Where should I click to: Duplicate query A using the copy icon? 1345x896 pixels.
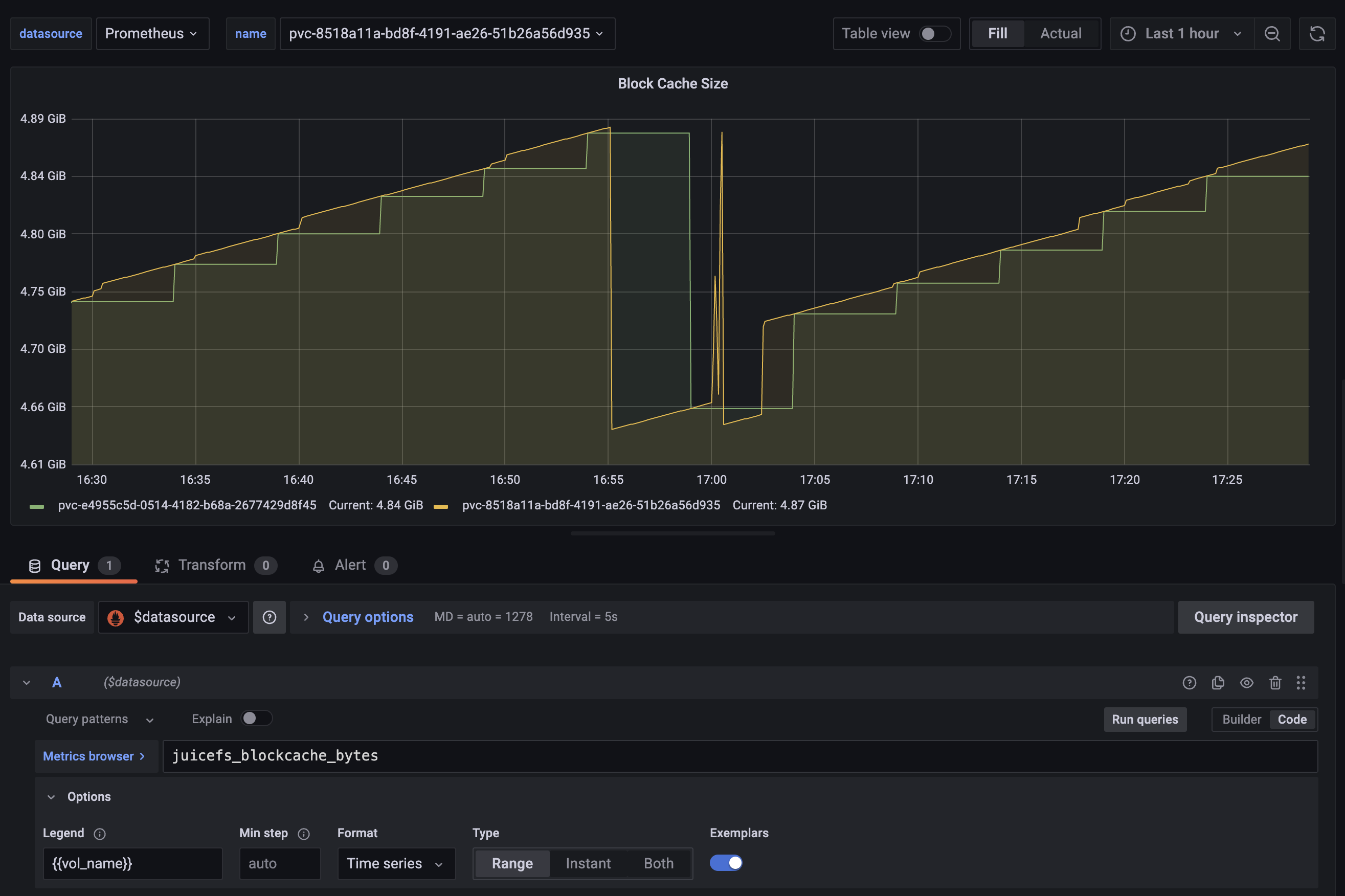point(1218,682)
